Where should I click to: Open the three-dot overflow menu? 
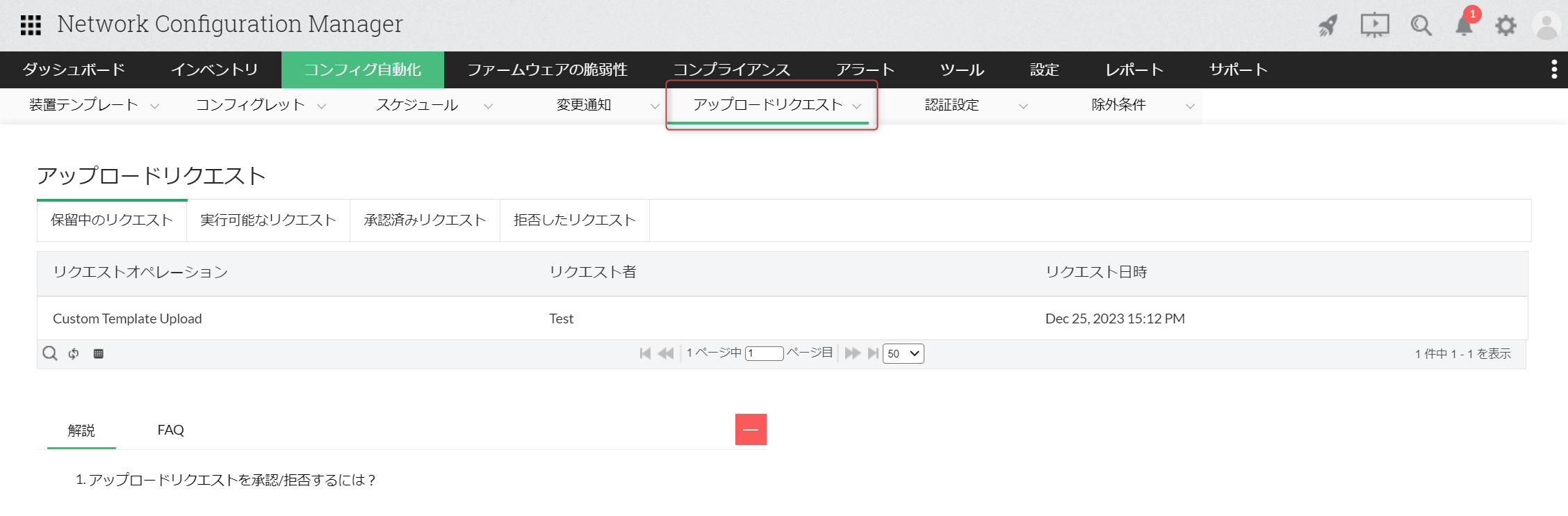(1554, 70)
